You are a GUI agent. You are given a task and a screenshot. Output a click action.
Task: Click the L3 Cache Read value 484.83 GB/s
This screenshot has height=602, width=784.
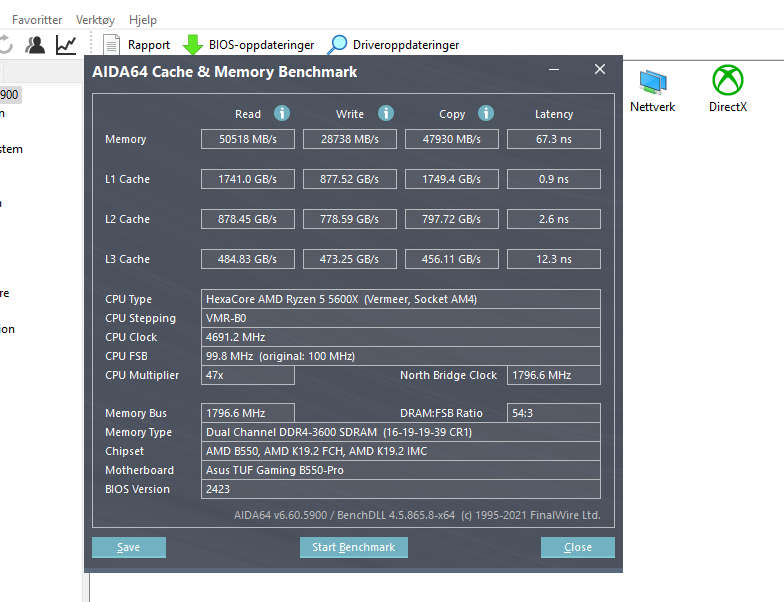pyautogui.click(x=248, y=259)
